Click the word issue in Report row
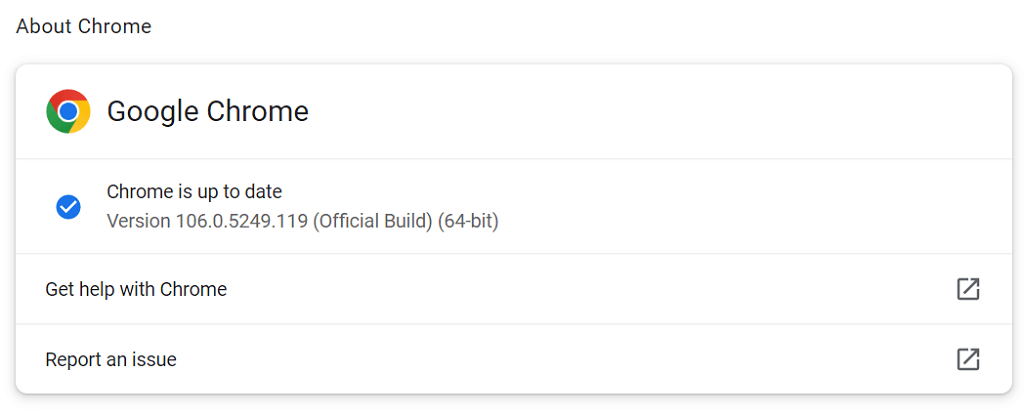Image resolution: width=1024 pixels, height=415 pixels. tap(155, 359)
